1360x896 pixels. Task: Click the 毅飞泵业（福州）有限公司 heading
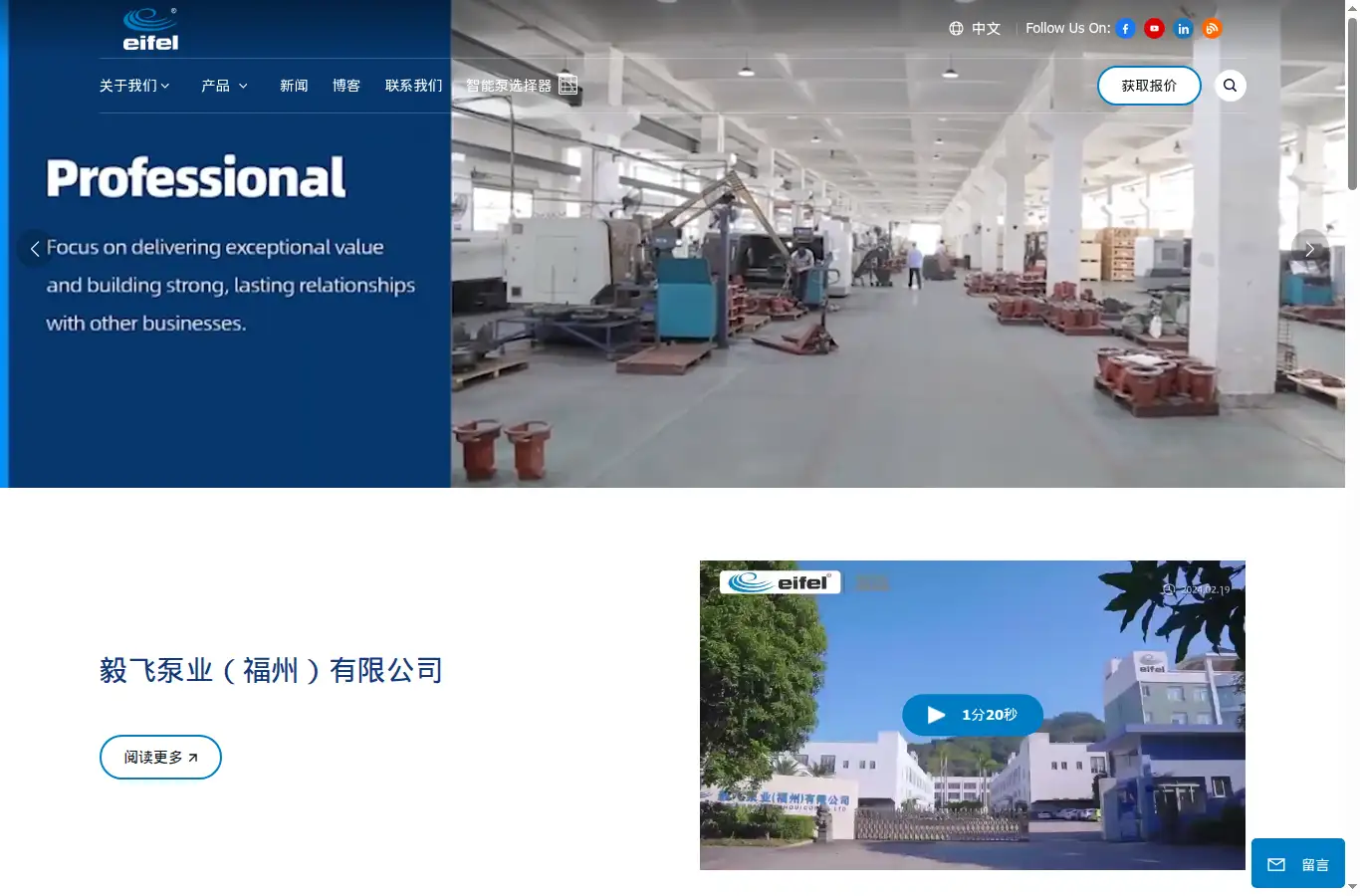[x=271, y=671]
